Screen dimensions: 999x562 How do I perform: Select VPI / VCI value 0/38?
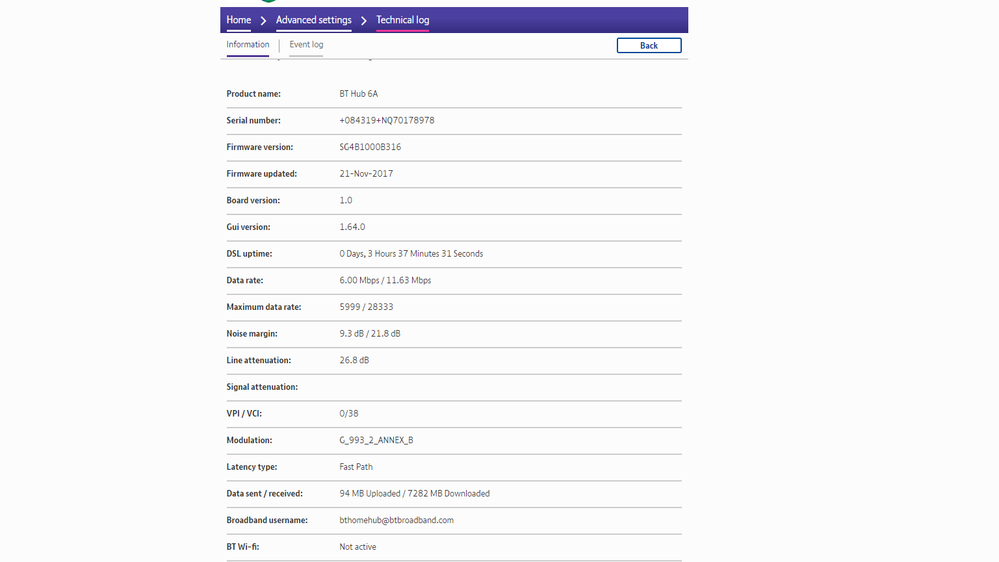tap(349, 414)
